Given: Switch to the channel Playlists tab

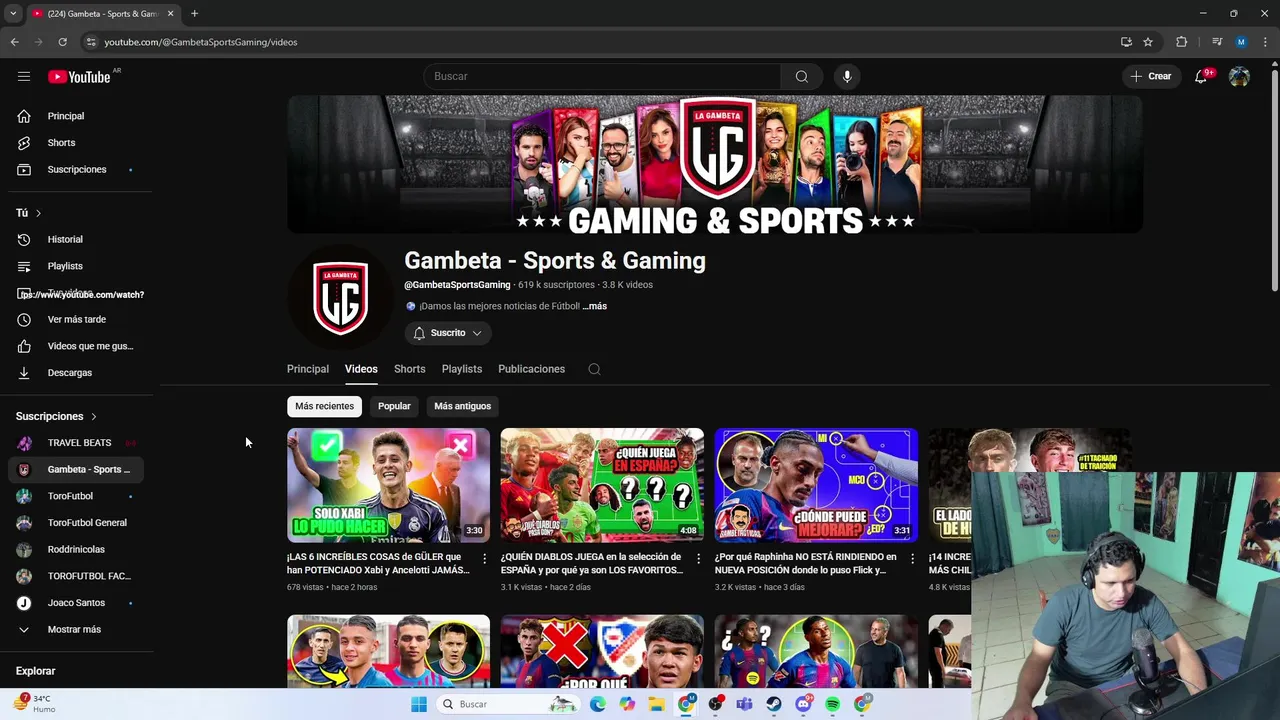Looking at the screenshot, I should [x=462, y=369].
